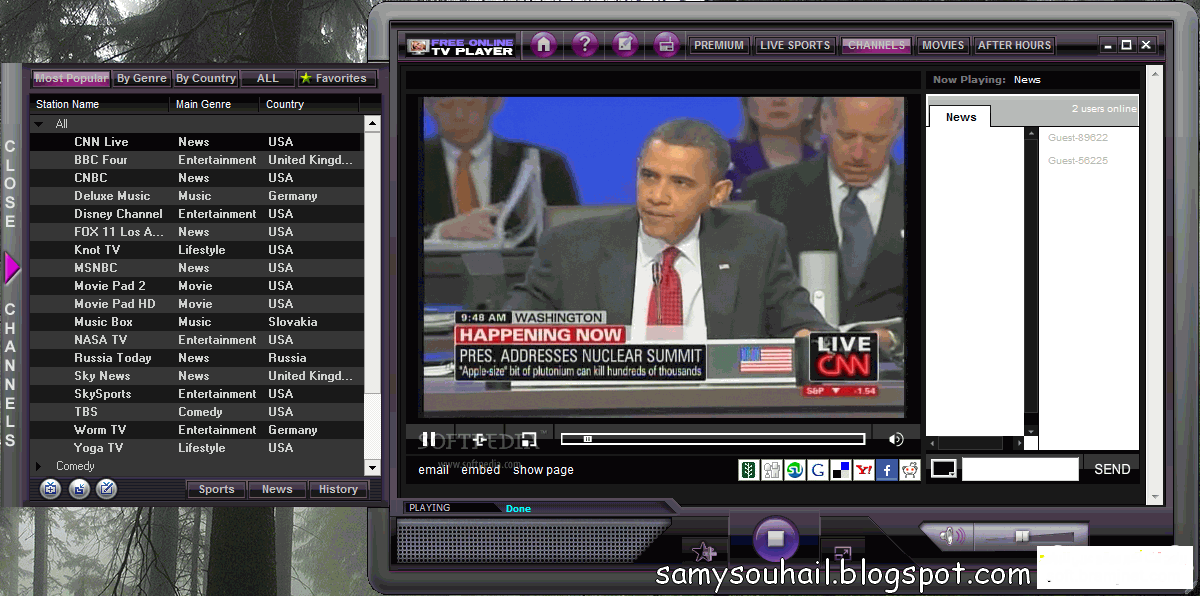Open the PREMIUM menu
Screen dimensions: 1200x596
coord(719,45)
